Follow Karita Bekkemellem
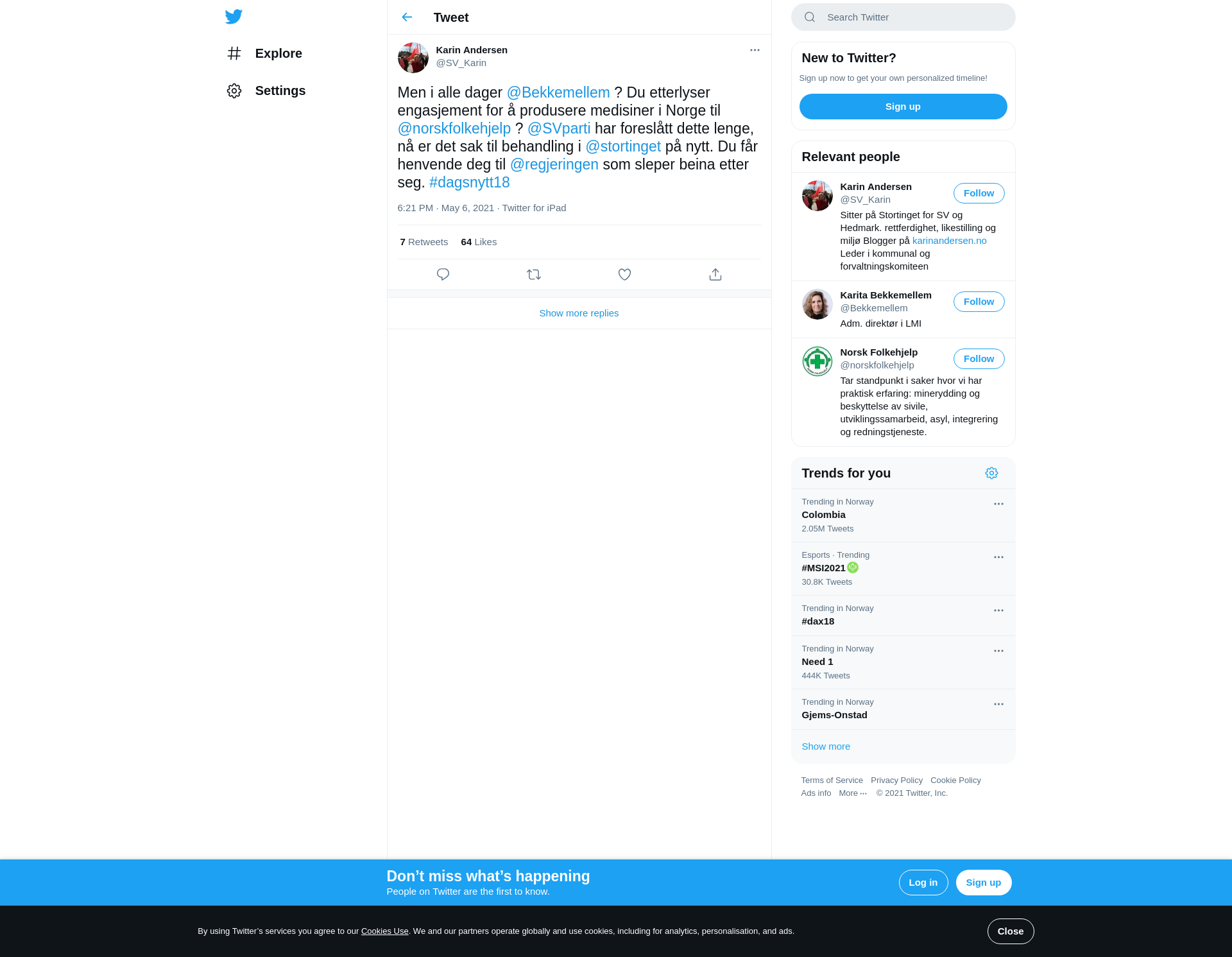1232x957 pixels. coord(979,302)
